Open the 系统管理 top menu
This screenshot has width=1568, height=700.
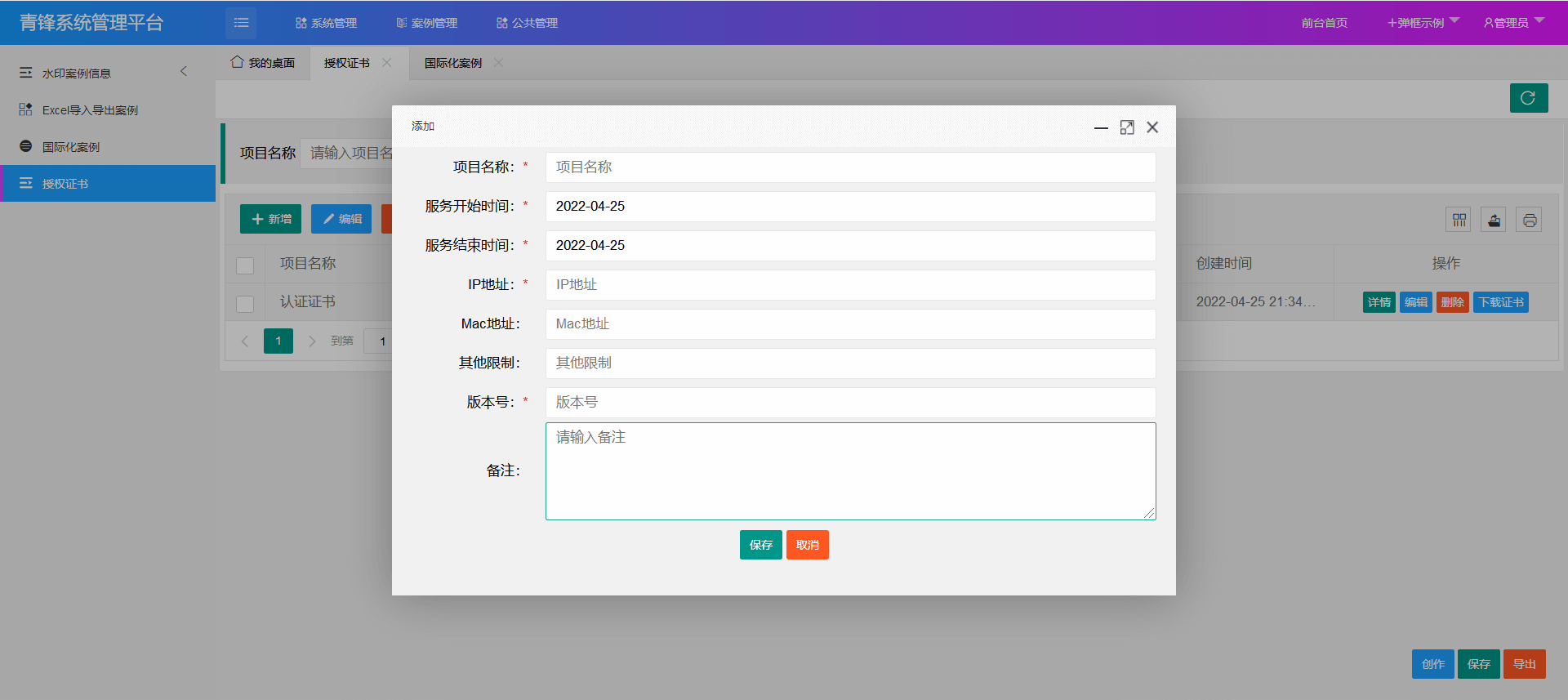click(x=327, y=23)
